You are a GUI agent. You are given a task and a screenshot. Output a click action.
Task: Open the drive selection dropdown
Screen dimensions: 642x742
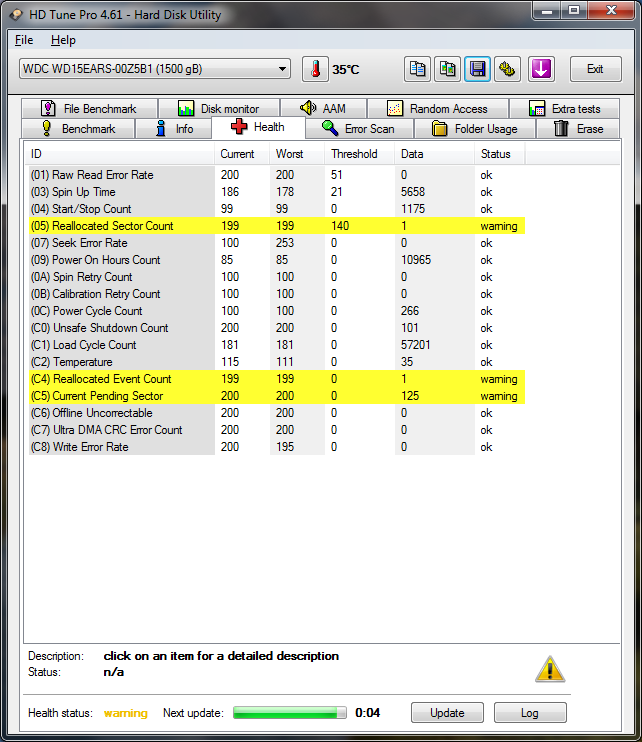pyautogui.click(x=155, y=69)
